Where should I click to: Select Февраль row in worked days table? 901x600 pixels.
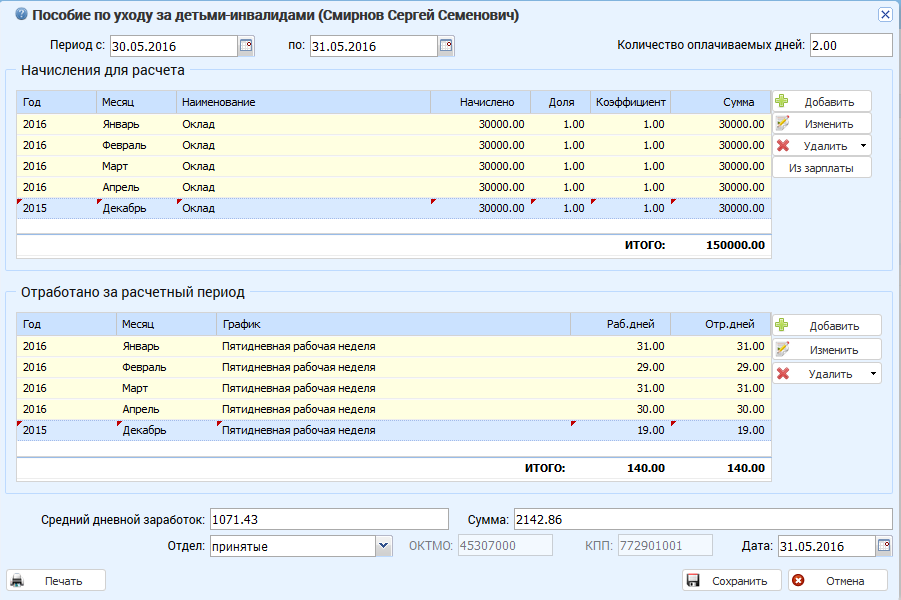pyautogui.click(x=394, y=367)
